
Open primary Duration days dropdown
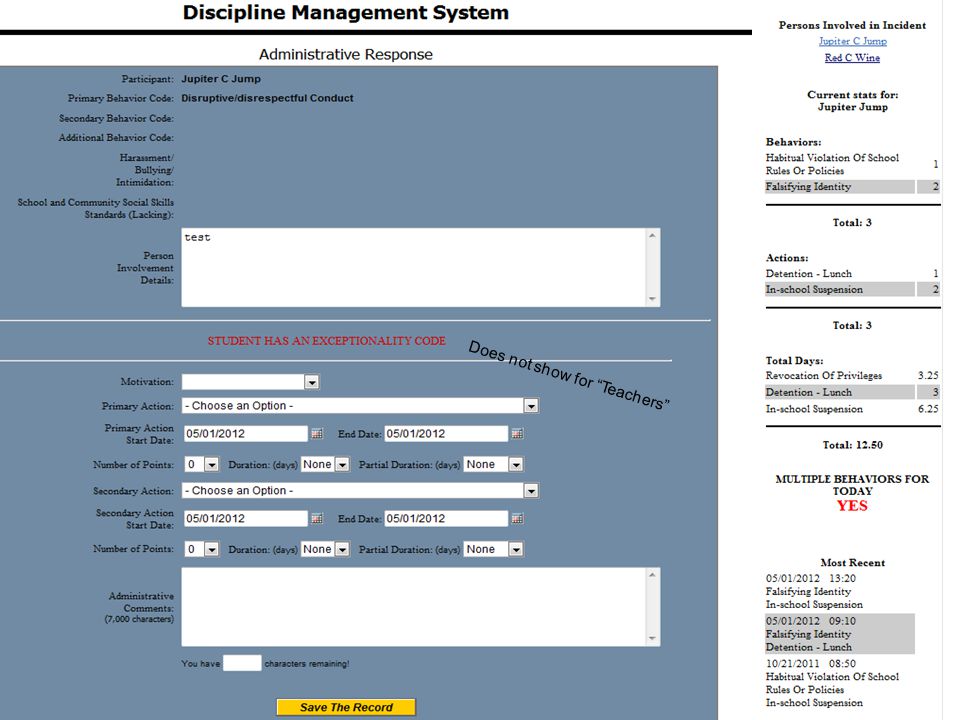[342, 465]
